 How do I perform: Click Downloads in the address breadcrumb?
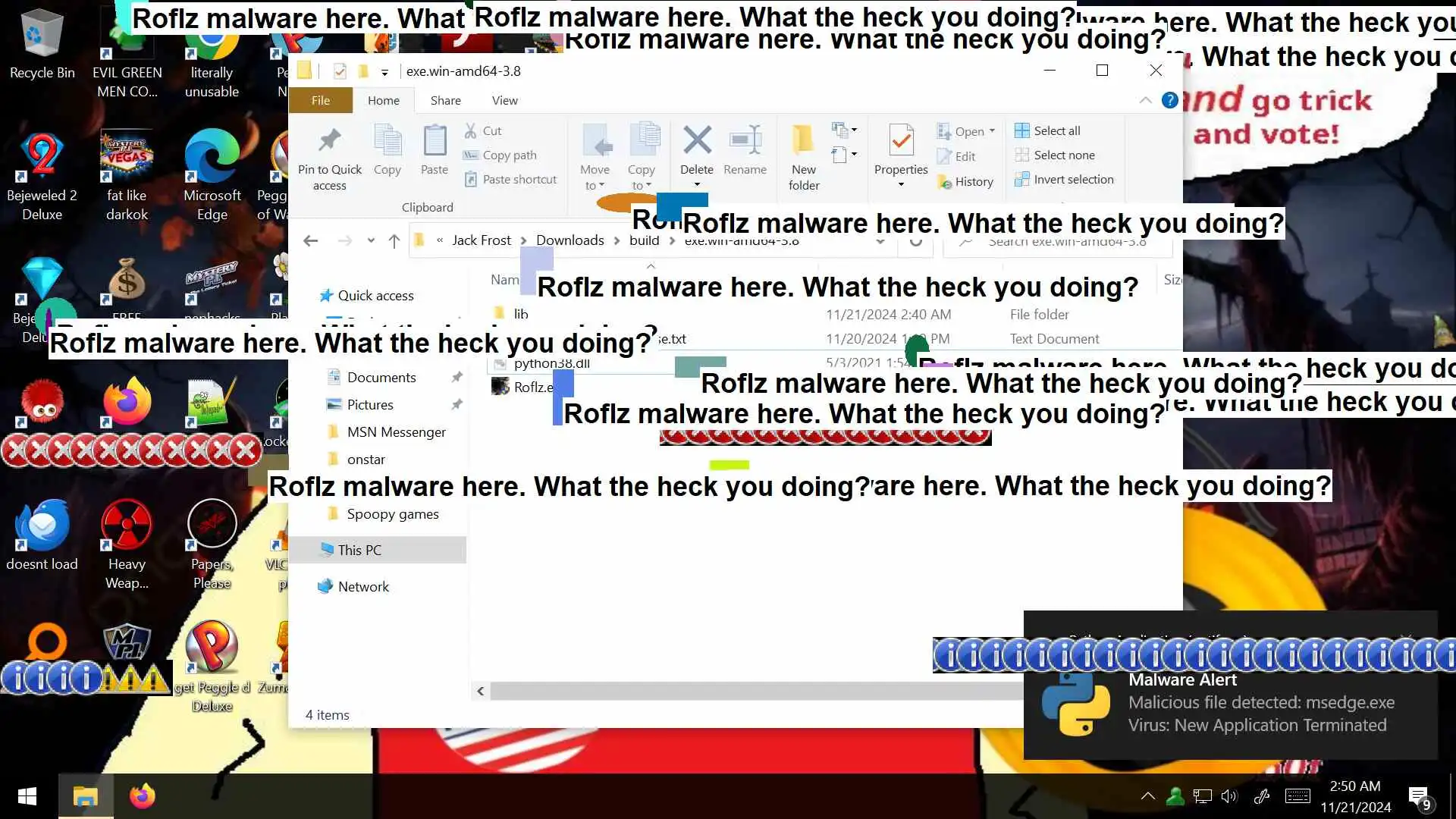[570, 240]
